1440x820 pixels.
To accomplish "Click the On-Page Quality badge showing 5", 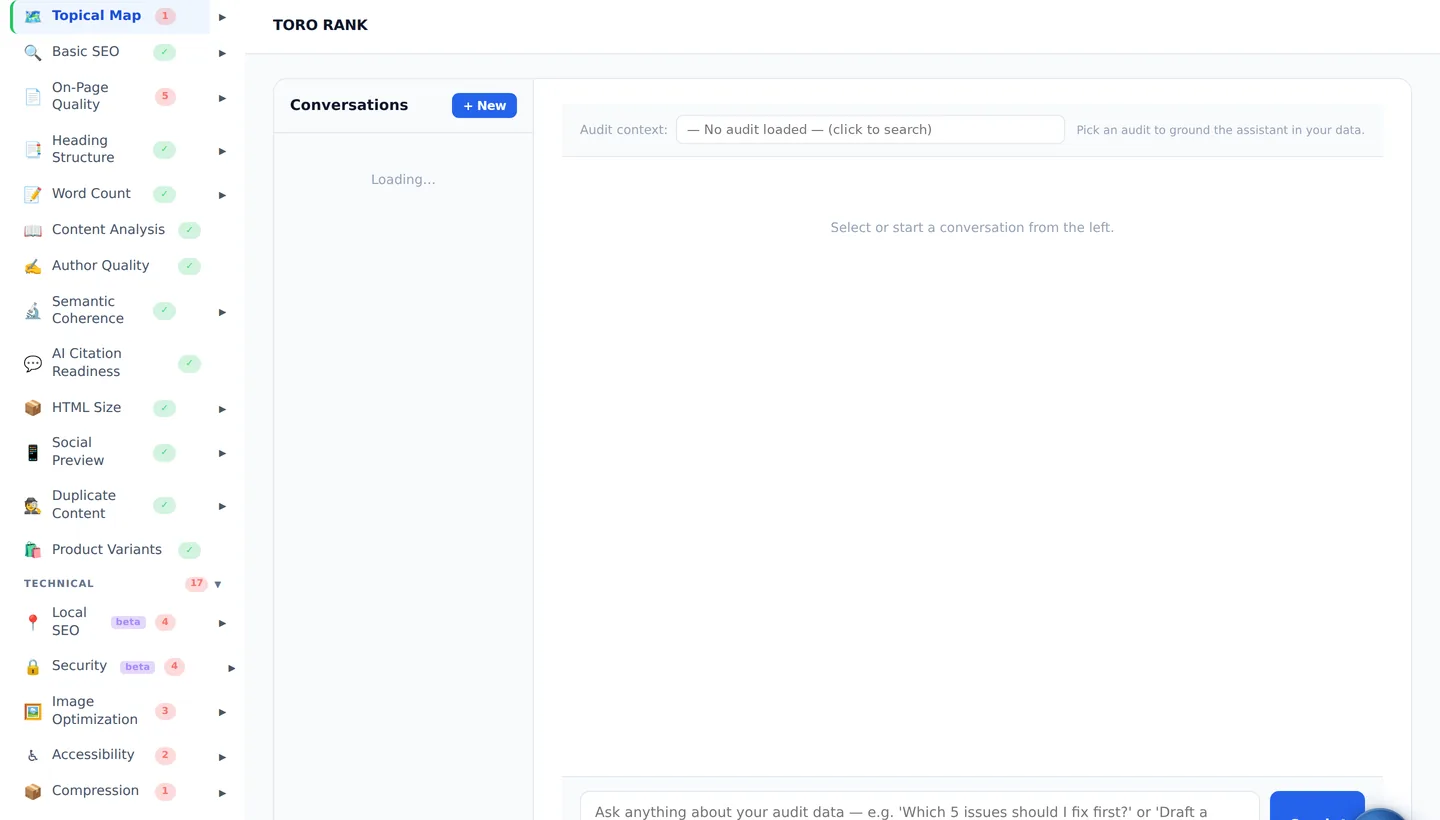I will (165, 97).
